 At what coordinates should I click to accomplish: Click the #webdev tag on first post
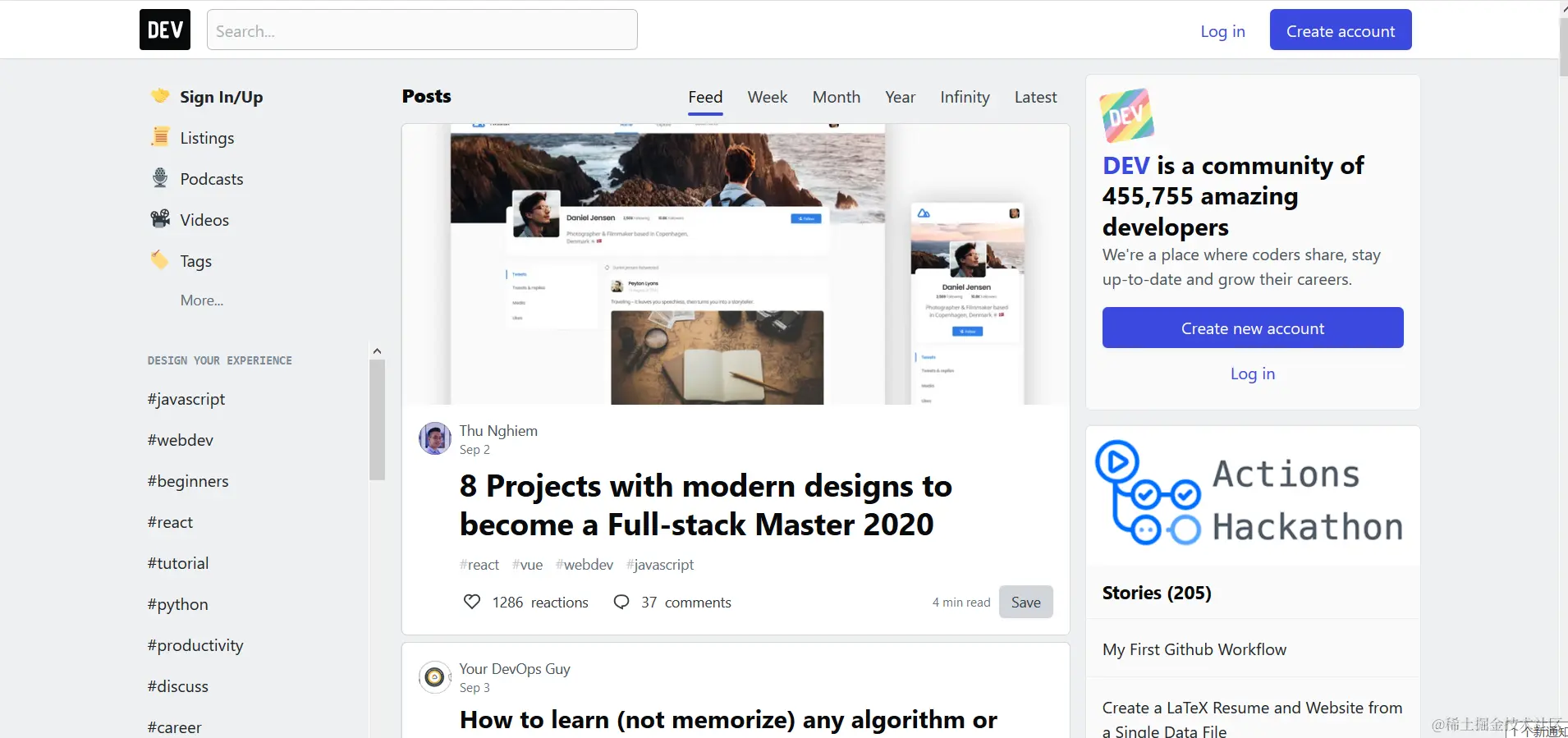[585, 564]
